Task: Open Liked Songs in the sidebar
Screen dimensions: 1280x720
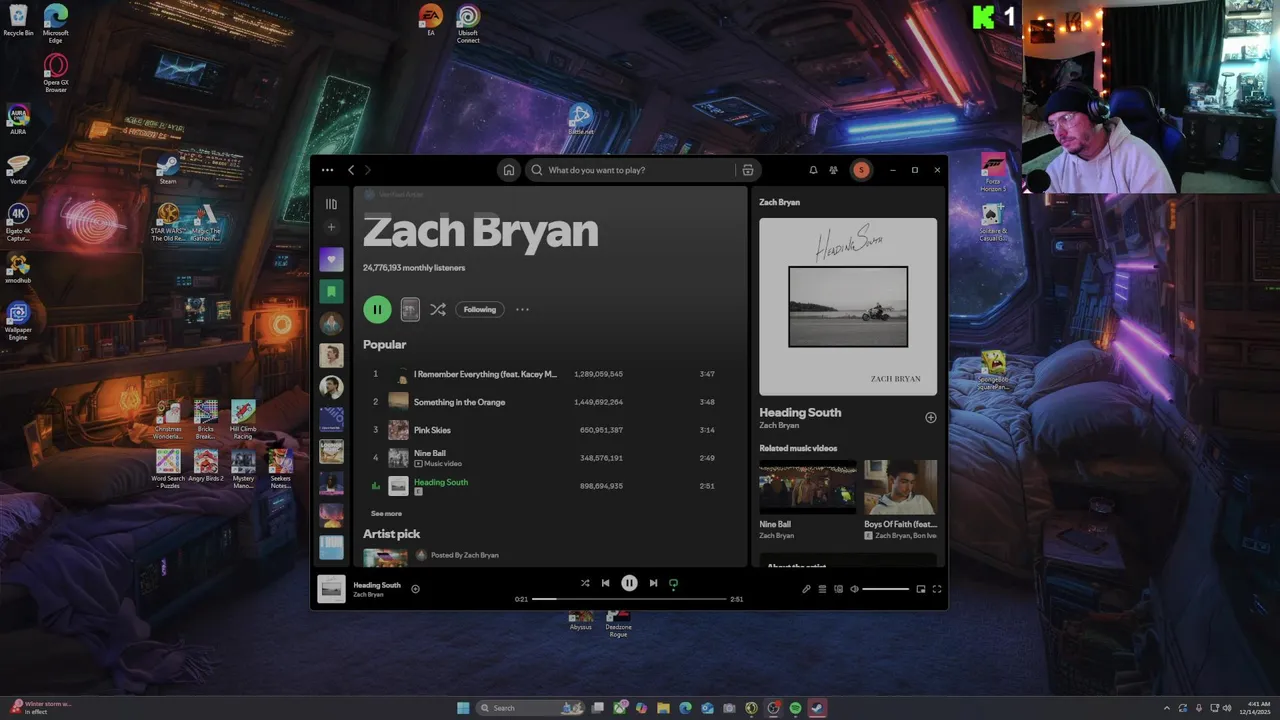Action: [331, 260]
